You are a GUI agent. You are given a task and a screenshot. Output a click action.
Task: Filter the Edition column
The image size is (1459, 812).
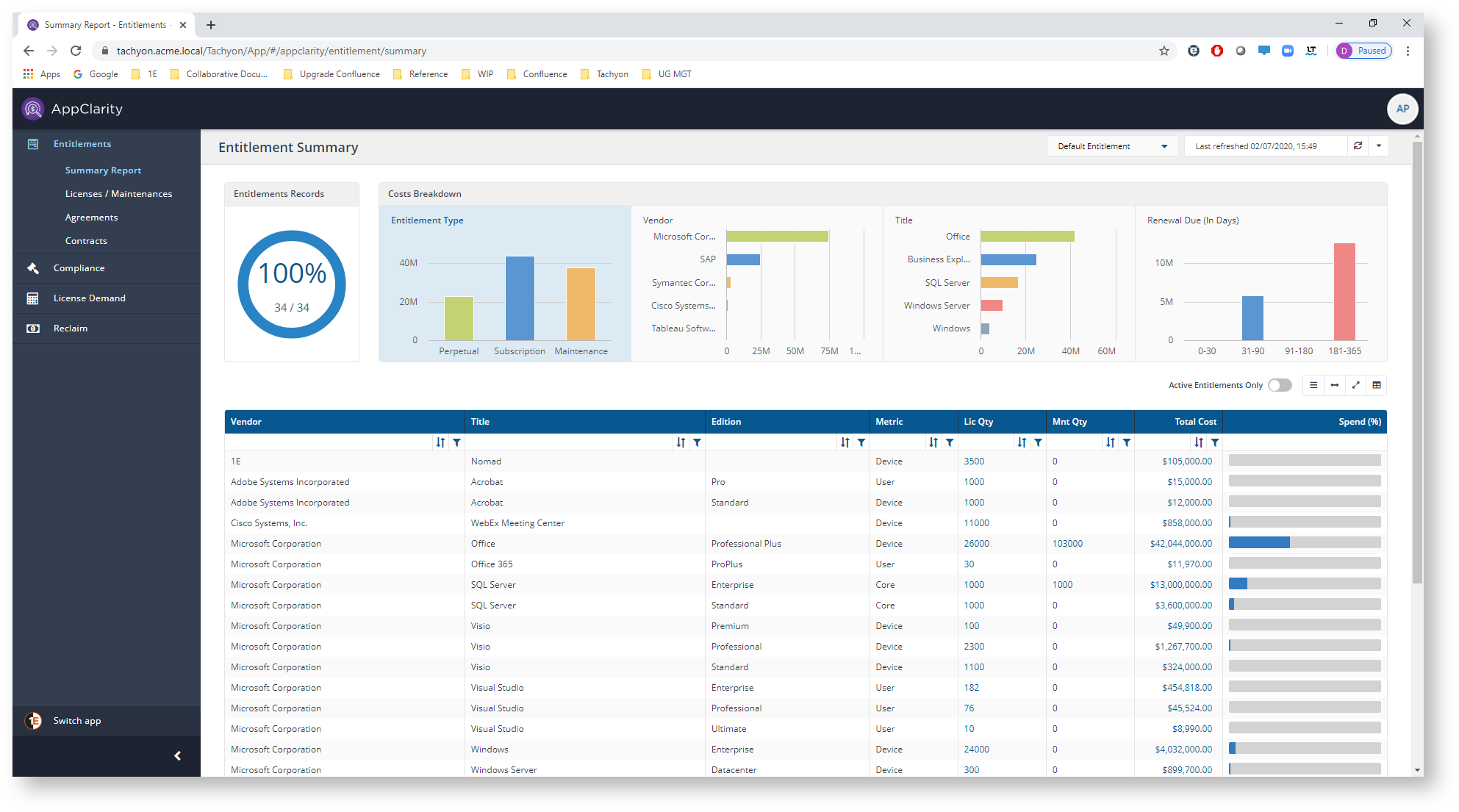pyautogui.click(x=861, y=442)
